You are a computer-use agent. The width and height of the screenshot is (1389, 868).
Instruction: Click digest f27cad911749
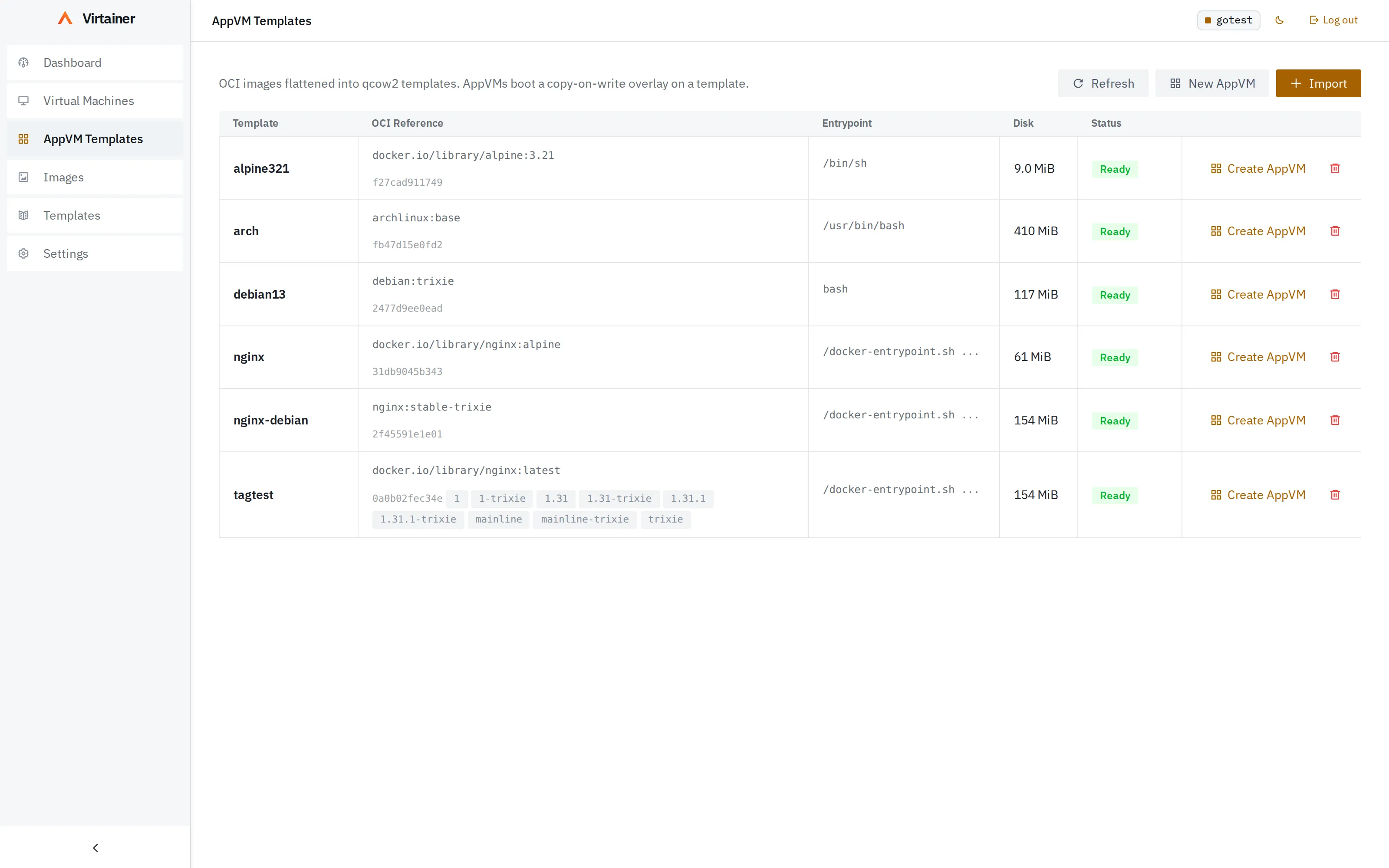pos(408,183)
